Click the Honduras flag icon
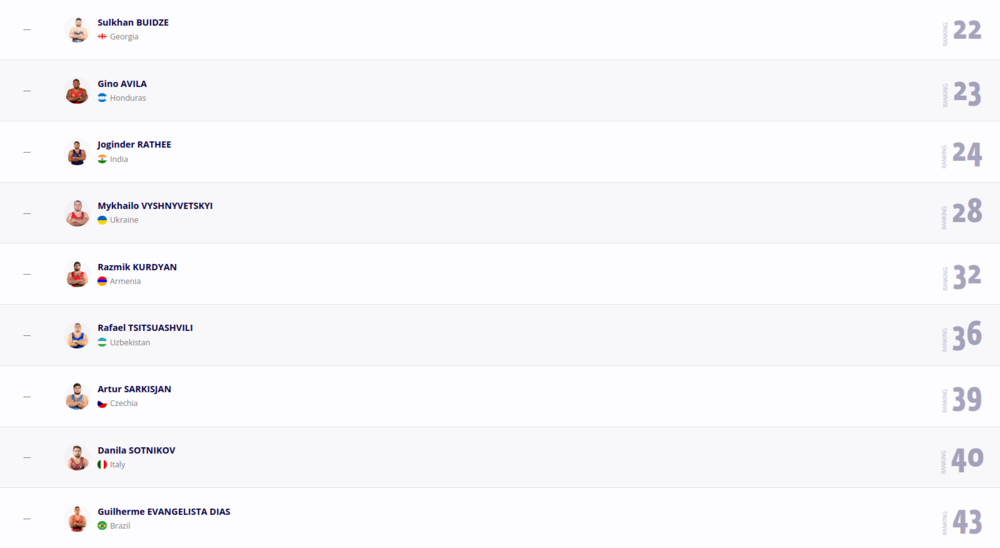Viewport: 1000px width, 548px height. (102, 98)
